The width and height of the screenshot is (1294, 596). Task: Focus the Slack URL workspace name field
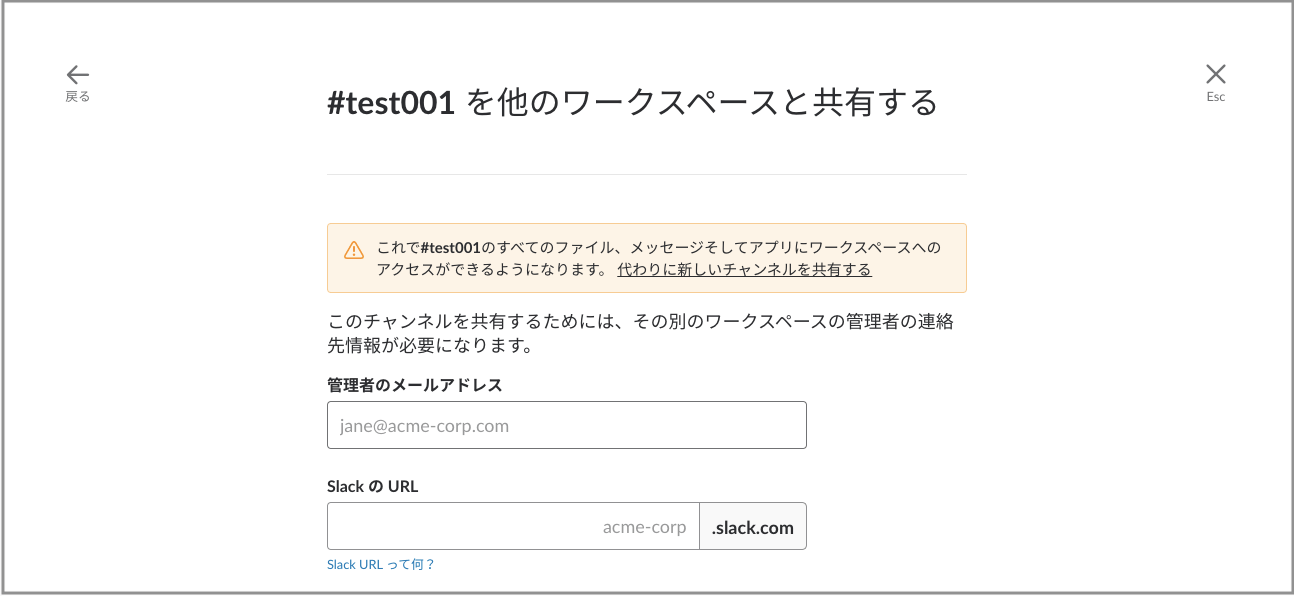(x=512, y=526)
